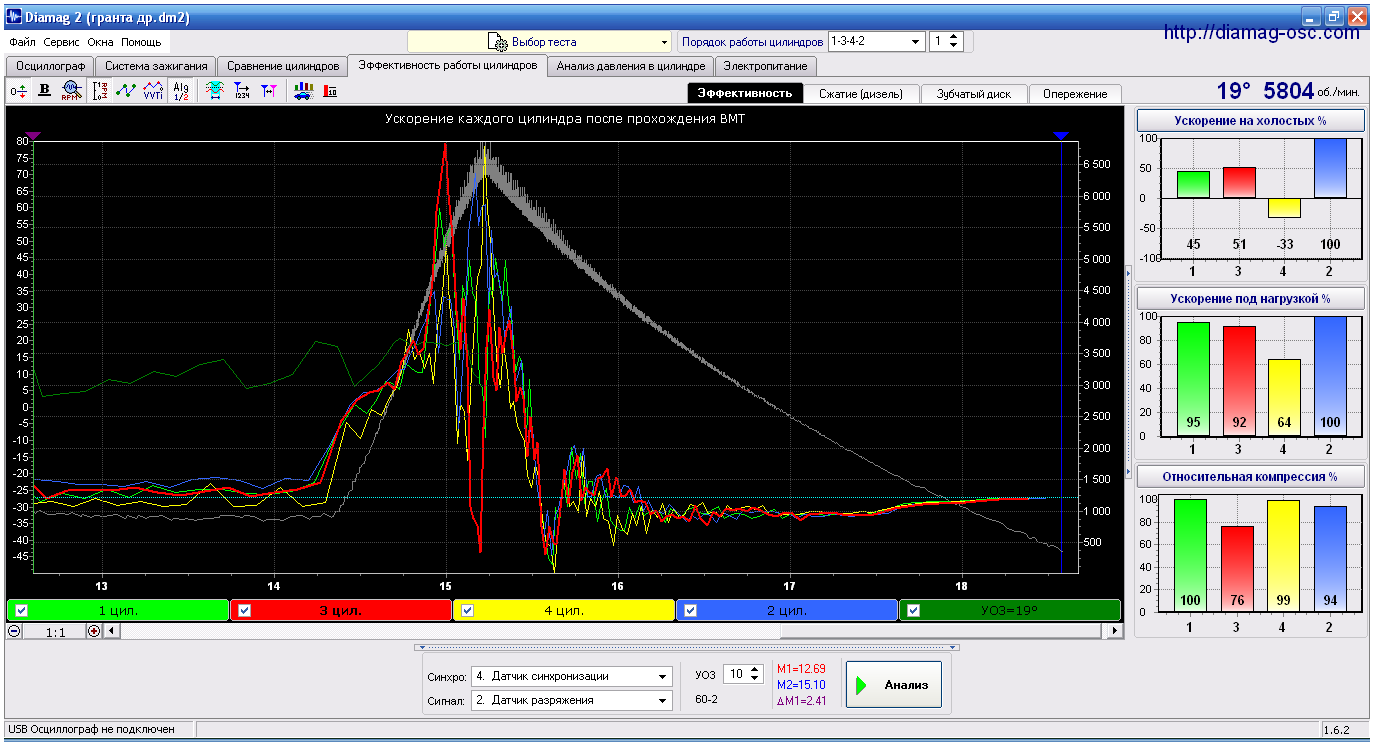This screenshot has height=742, width=1374.
Task: Click the purple M1 marker triangle
Action: 34,135
